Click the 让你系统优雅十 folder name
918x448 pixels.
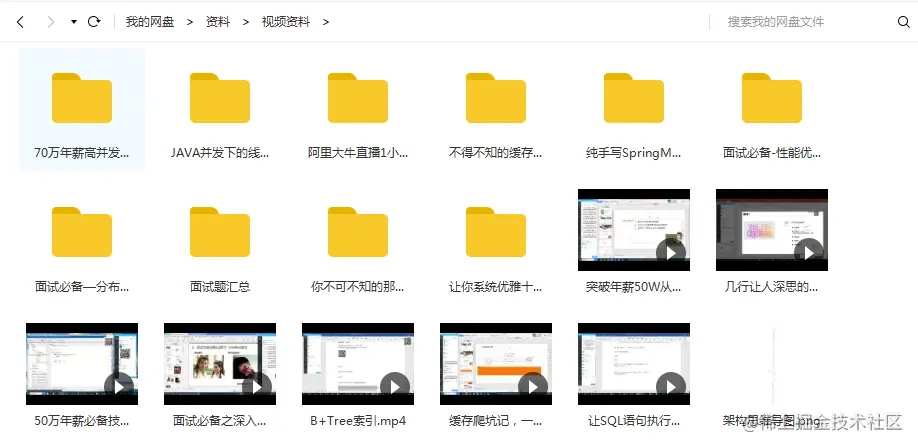click(x=496, y=287)
